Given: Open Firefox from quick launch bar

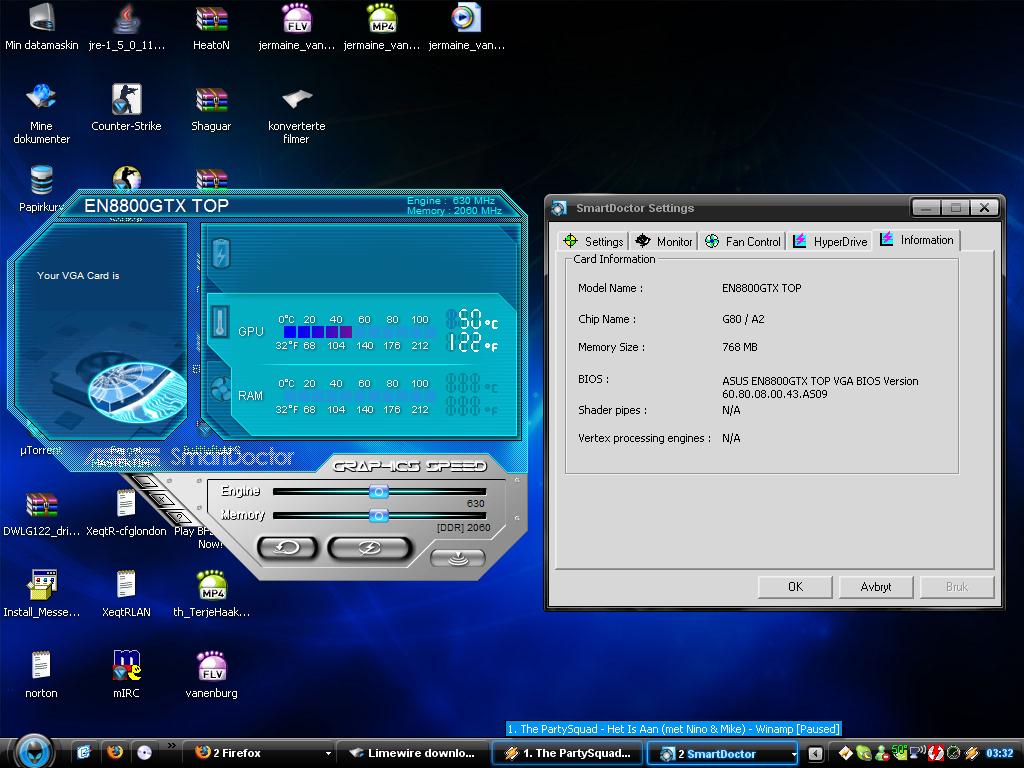Looking at the screenshot, I should point(115,752).
